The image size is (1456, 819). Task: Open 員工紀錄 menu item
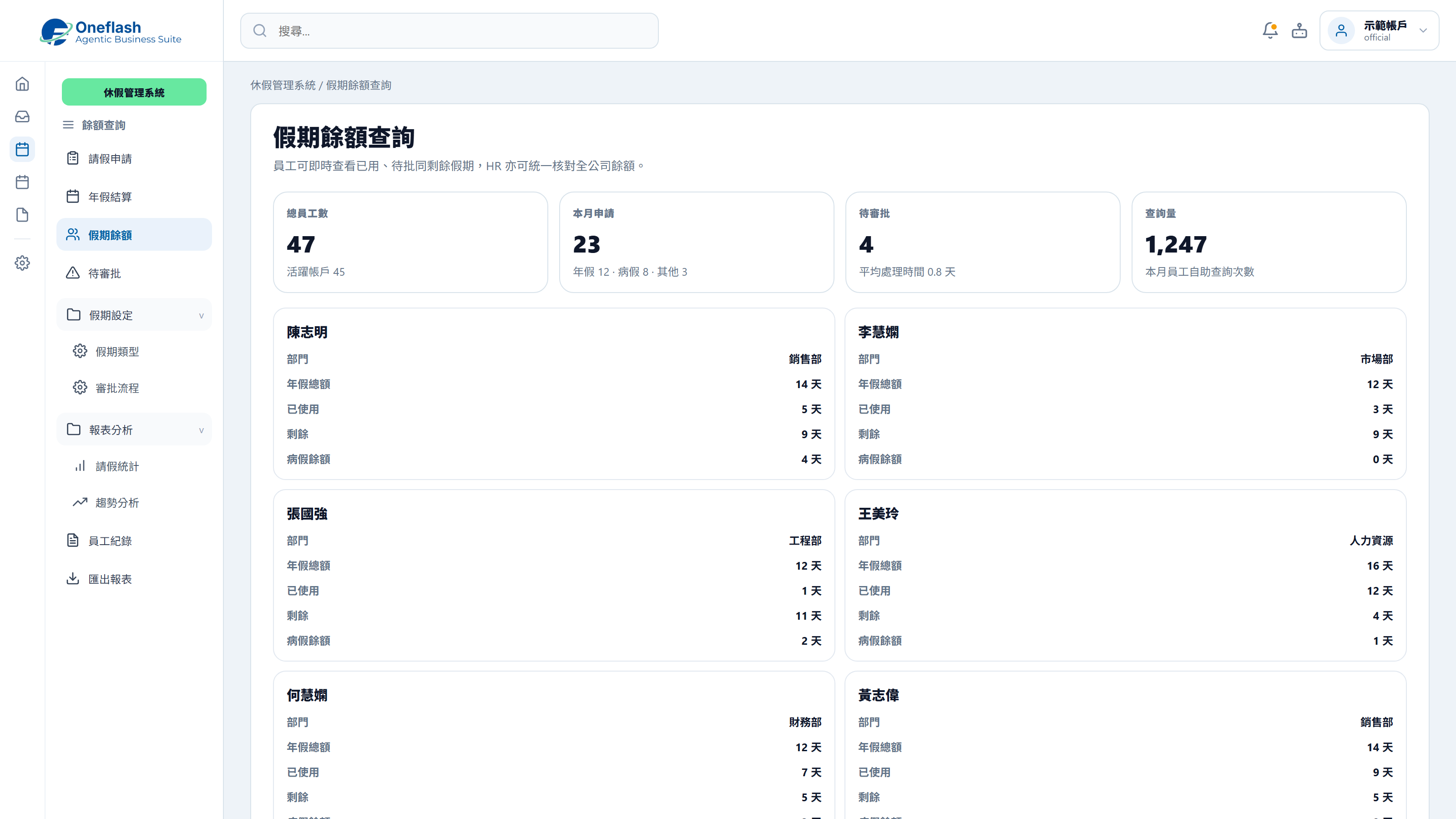[x=134, y=541]
